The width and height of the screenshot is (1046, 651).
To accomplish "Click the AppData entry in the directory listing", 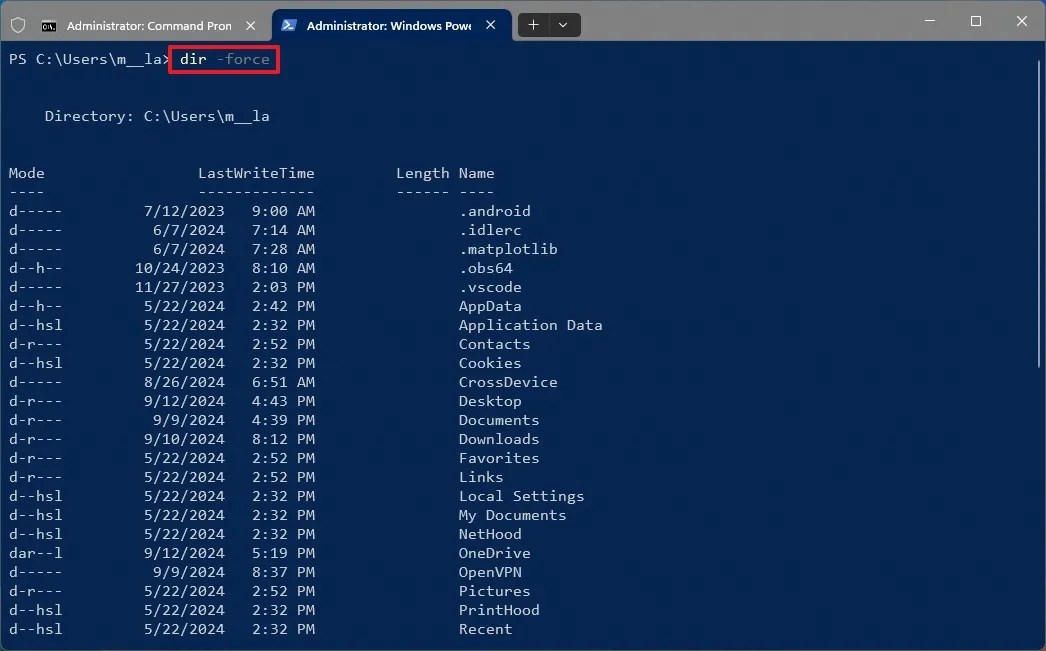I will (489, 306).
